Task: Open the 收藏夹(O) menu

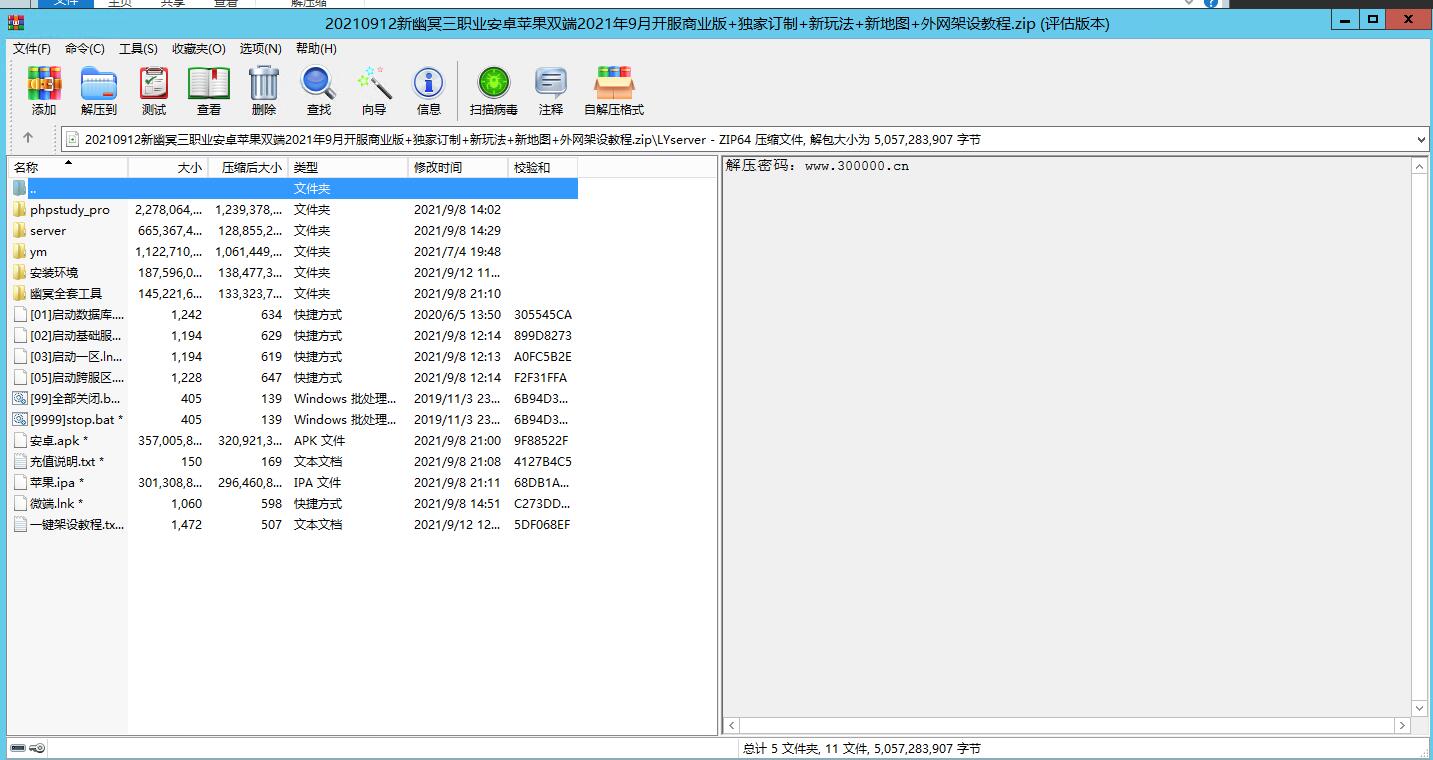Action: point(198,48)
